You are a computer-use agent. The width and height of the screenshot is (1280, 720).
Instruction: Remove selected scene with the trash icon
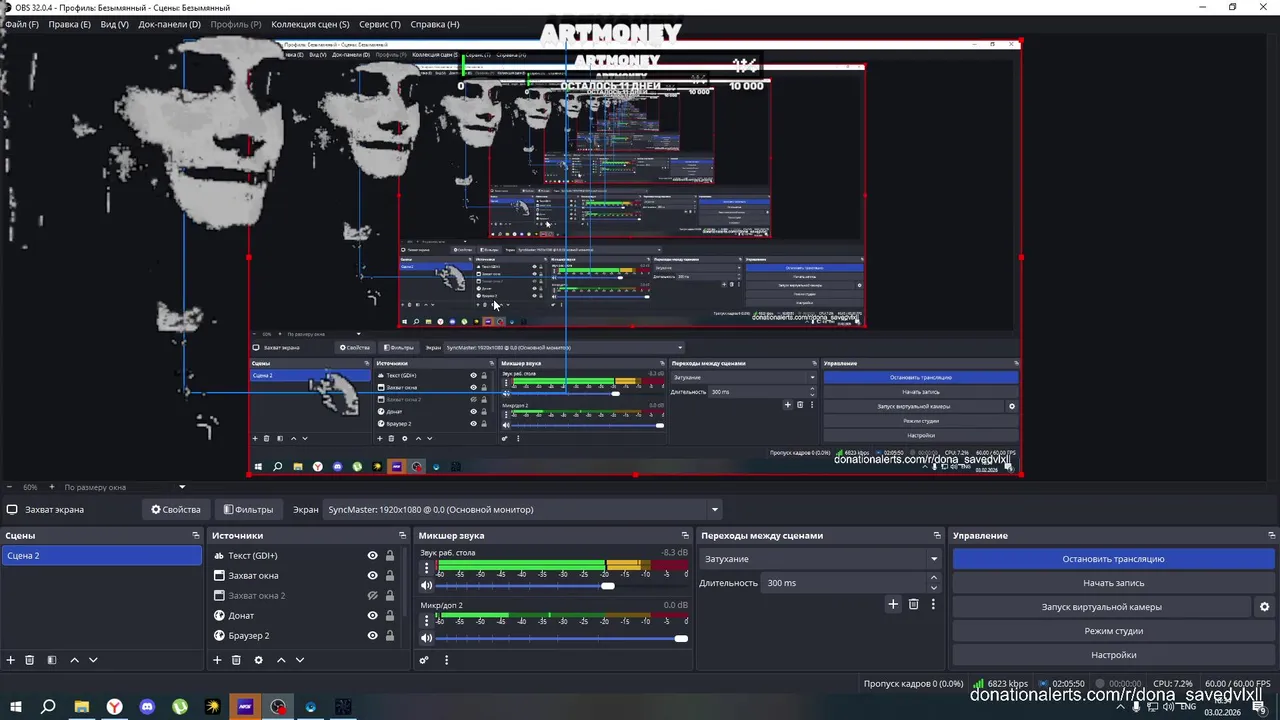(x=30, y=660)
